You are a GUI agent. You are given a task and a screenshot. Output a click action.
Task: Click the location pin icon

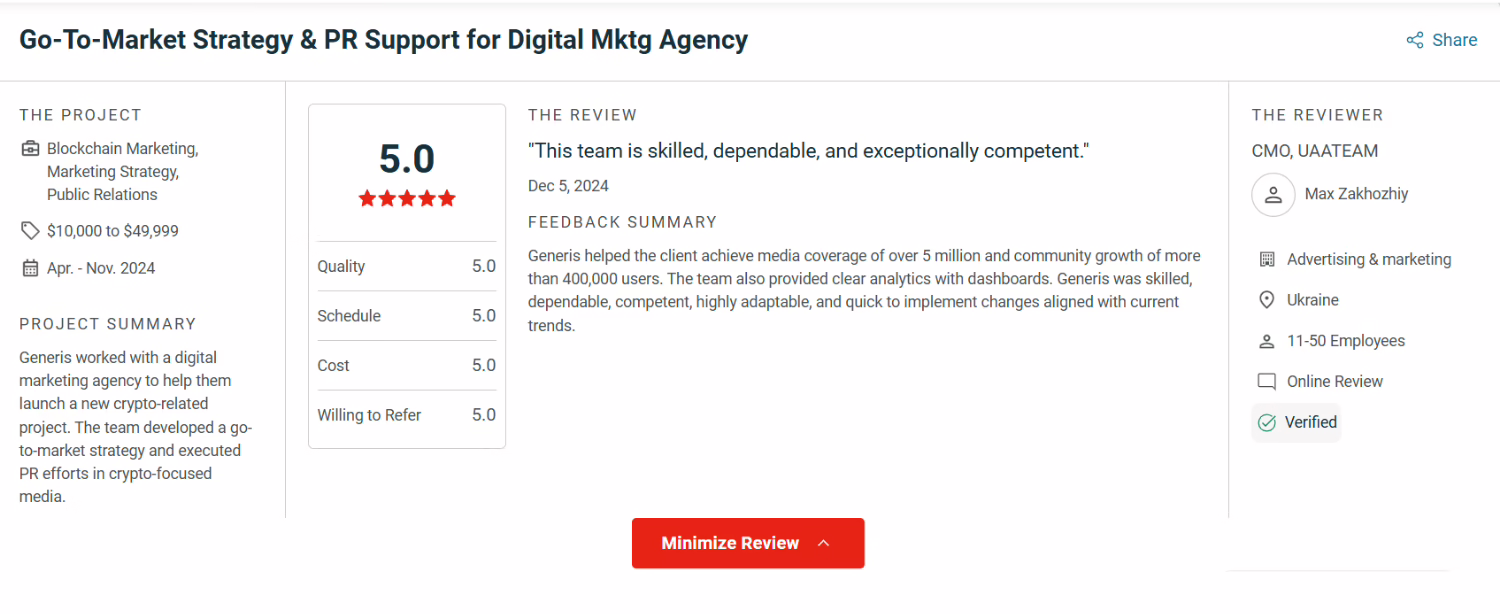[1267, 300]
